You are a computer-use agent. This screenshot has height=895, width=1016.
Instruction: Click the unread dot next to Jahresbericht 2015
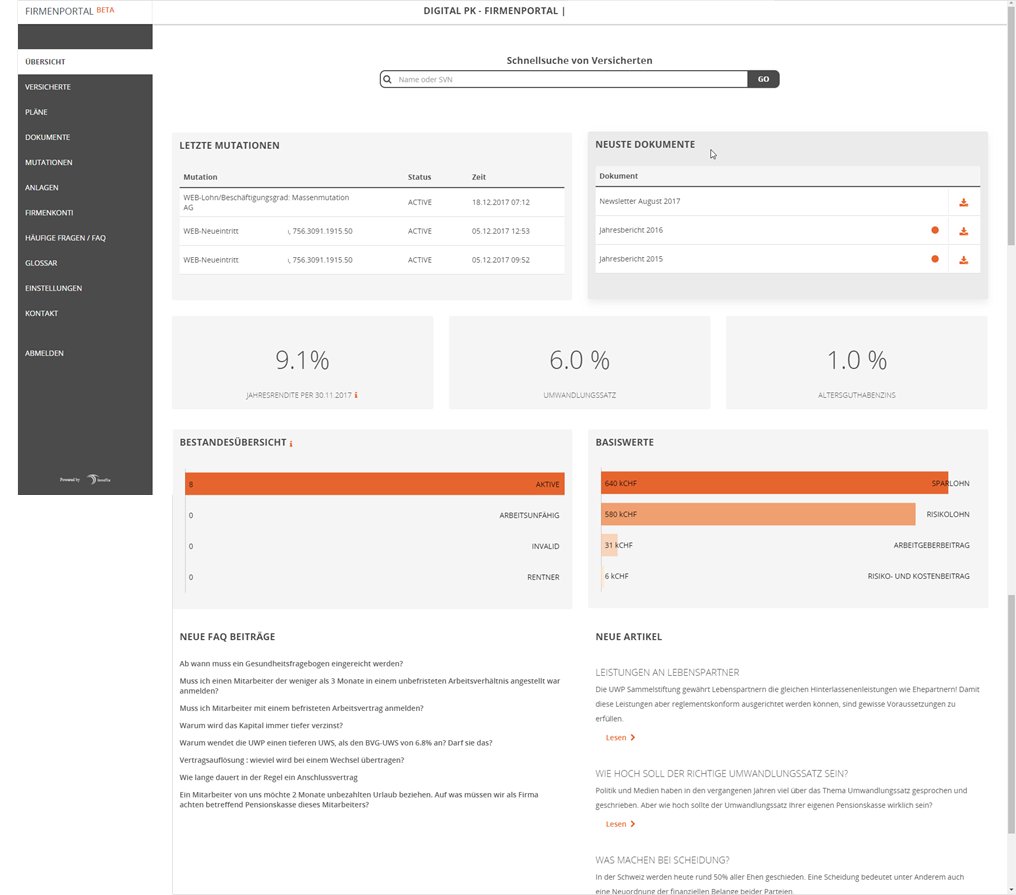click(935, 258)
